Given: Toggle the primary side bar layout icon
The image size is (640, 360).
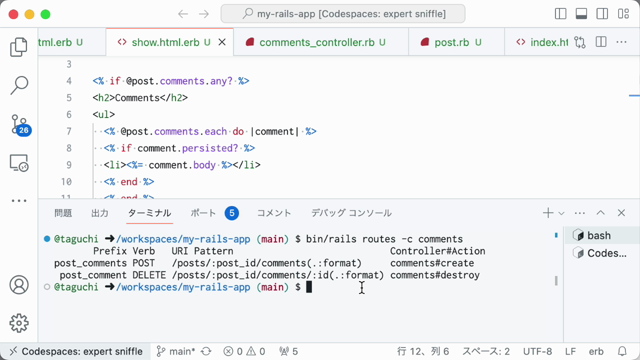Looking at the screenshot, I should [560, 14].
